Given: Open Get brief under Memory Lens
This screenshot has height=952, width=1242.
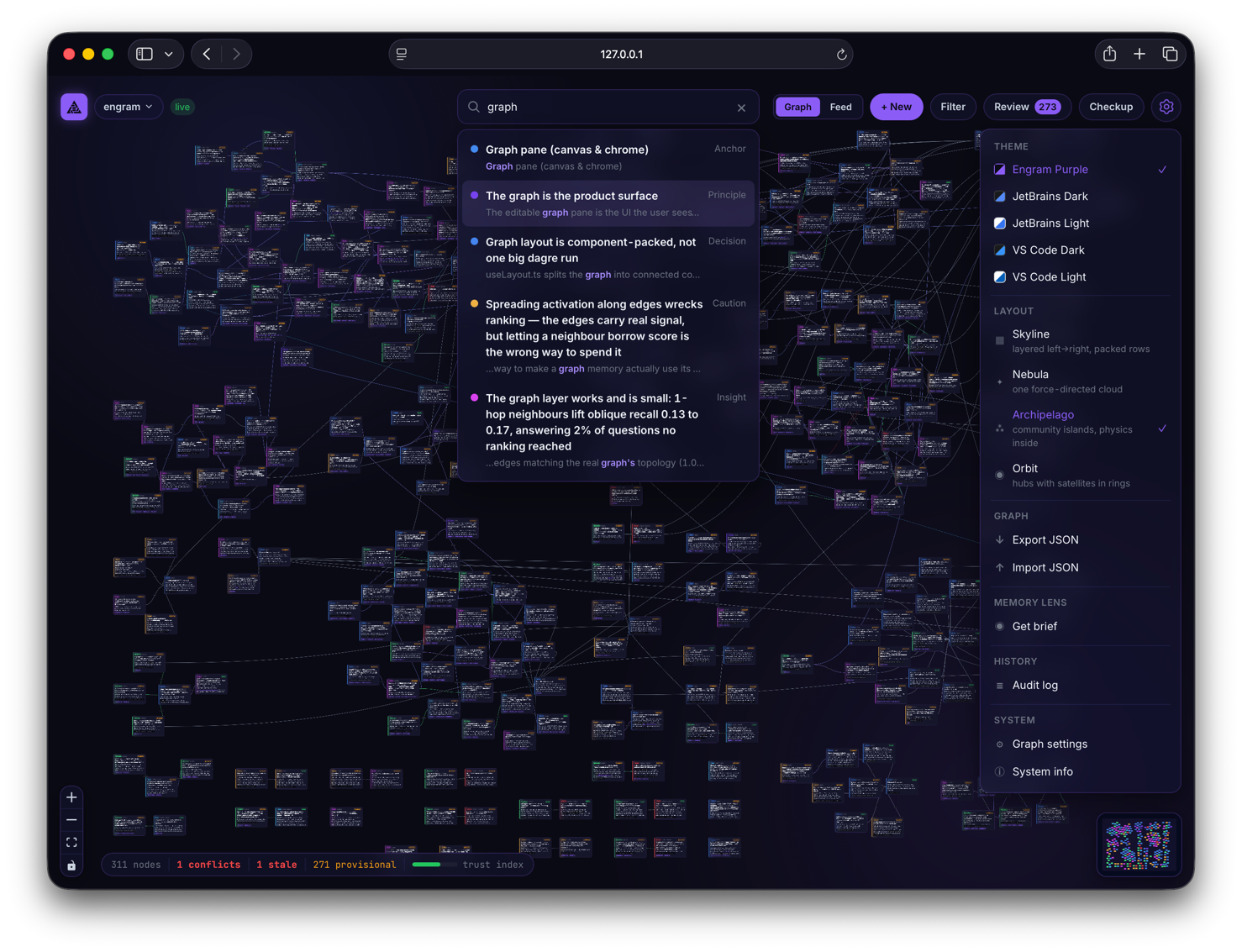Looking at the screenshot, I should (x=1080, y=626).
